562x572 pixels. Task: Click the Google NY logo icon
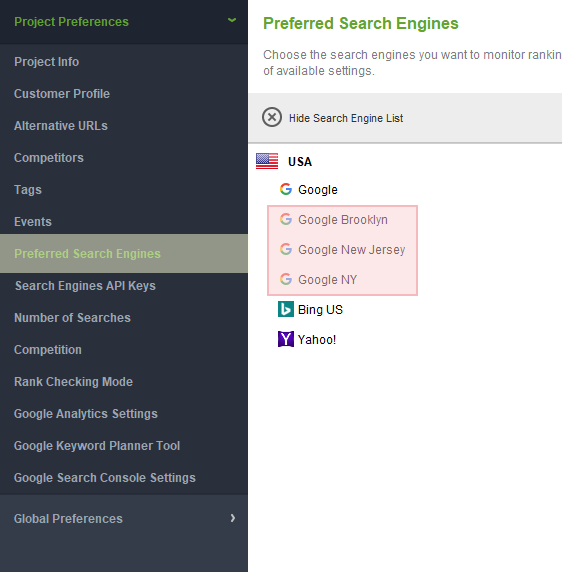point(286,279)
